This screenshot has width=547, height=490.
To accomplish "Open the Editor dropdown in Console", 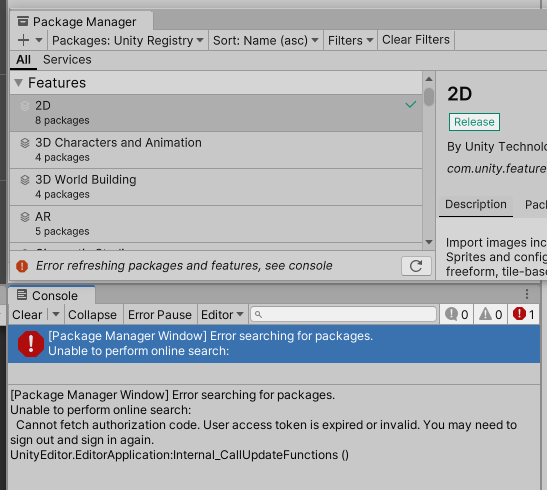I will click(222, 315).
